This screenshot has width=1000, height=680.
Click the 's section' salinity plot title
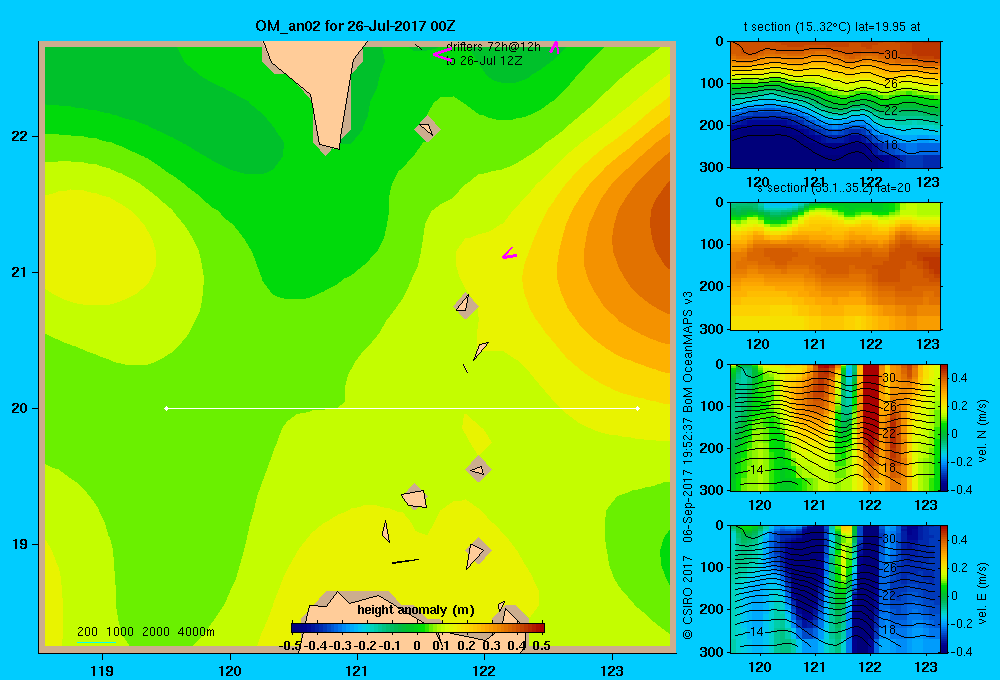click(833, 188)
